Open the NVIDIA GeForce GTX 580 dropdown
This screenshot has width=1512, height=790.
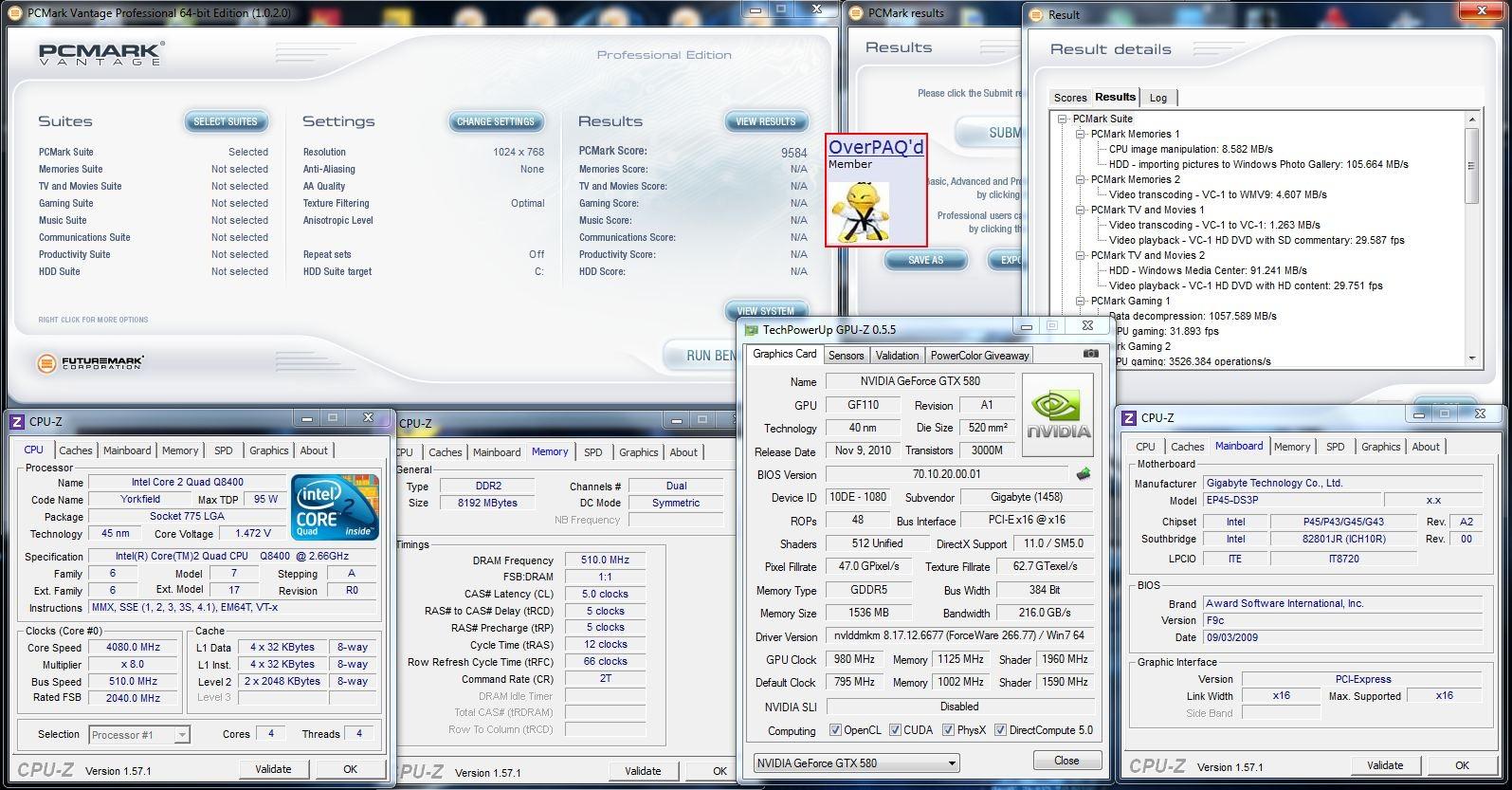pos(856,762)
